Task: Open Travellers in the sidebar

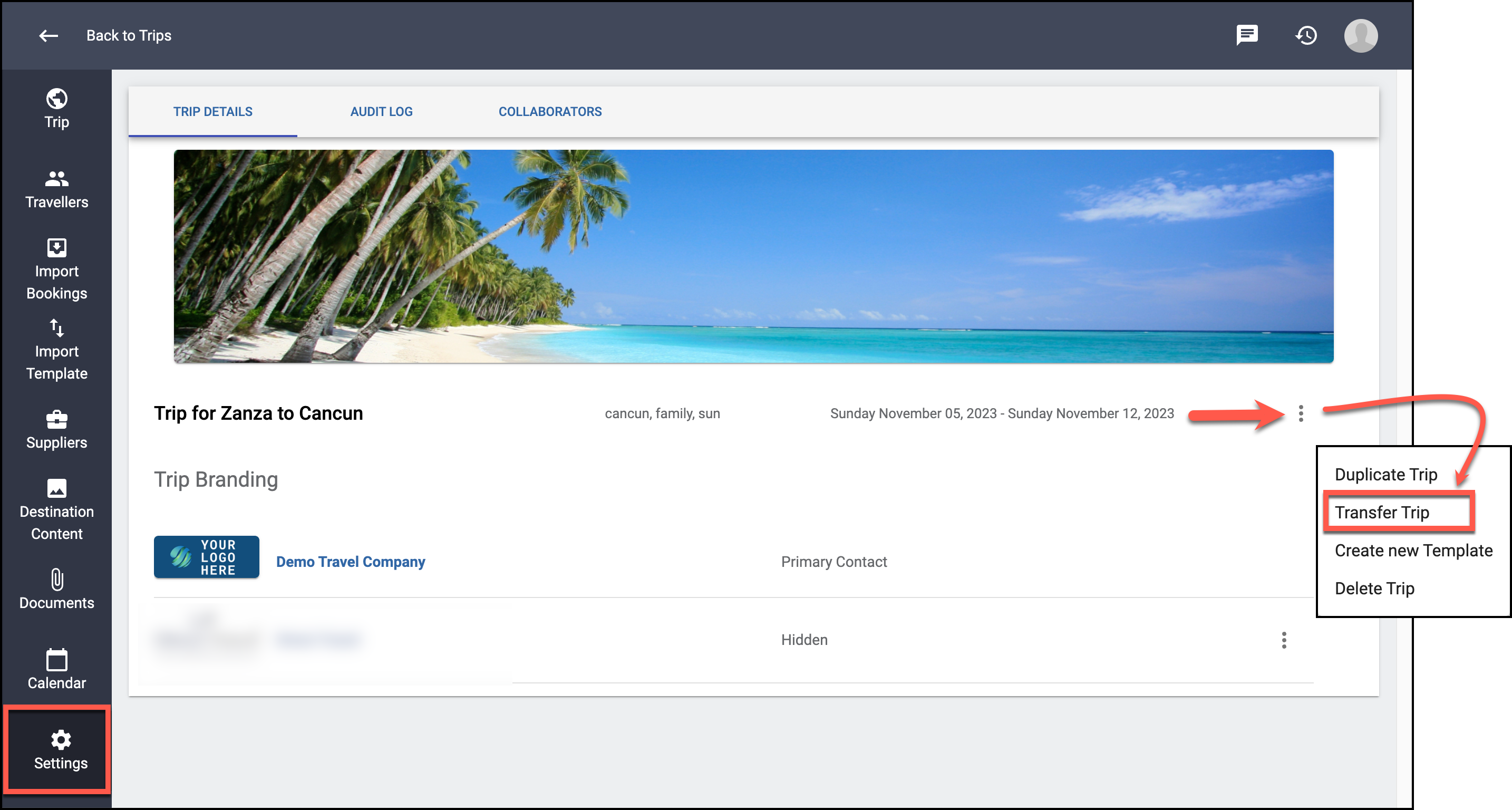Action: click(57, 189)
